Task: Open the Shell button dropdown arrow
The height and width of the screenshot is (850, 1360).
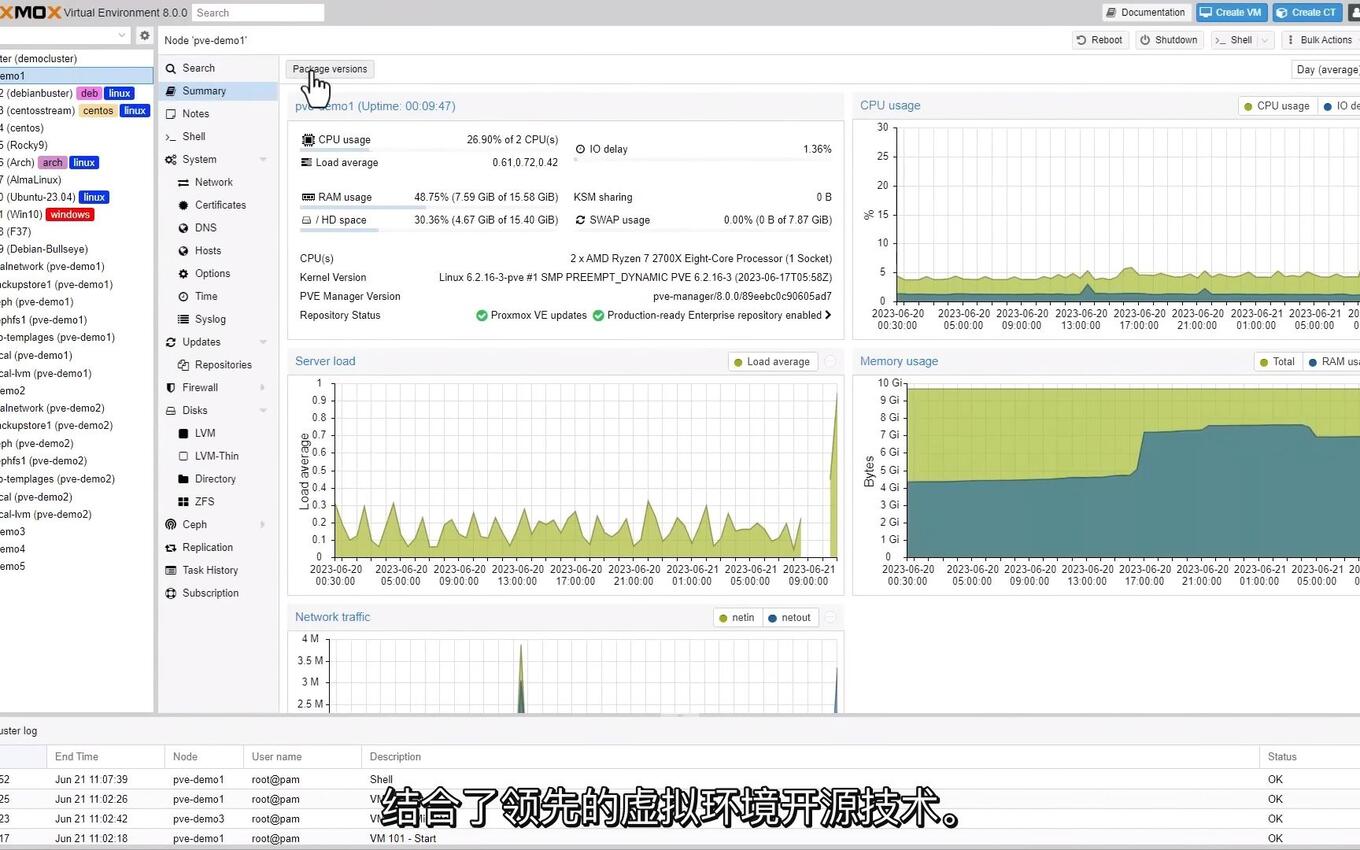Action: click(1265, 40)
